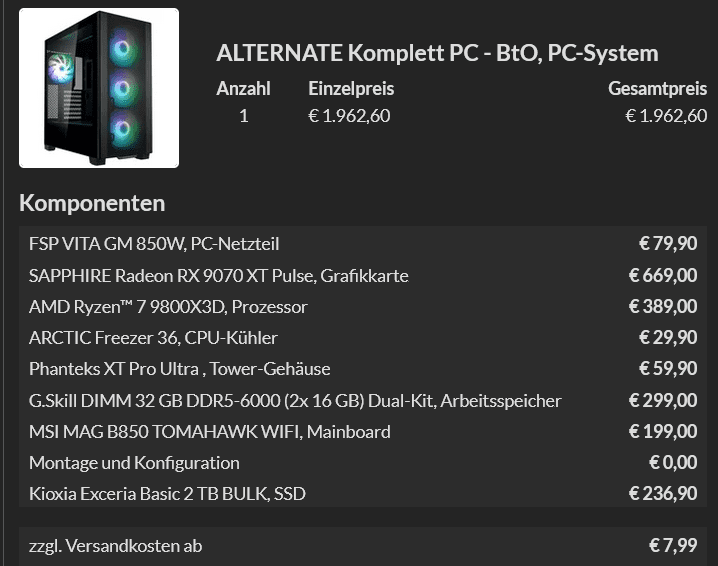The image size is (718, 566).
Task: Select the Phanteks XT Pro Ultra case
Action: tap(179, 369)
